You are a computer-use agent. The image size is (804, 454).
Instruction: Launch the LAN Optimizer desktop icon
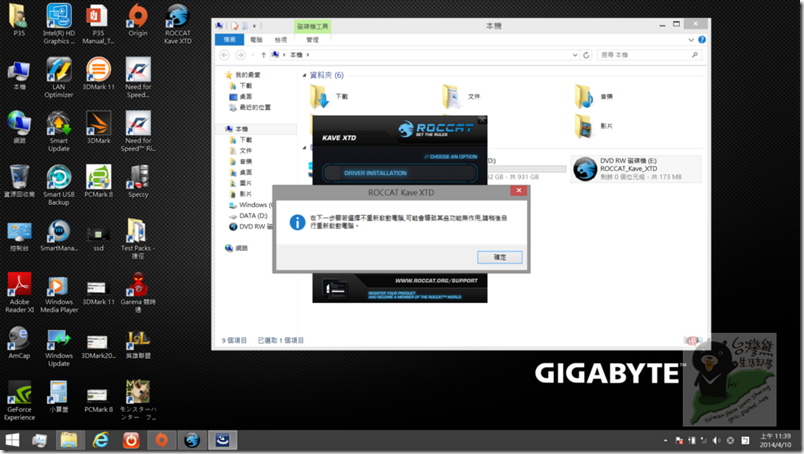(x=58, y=77)
